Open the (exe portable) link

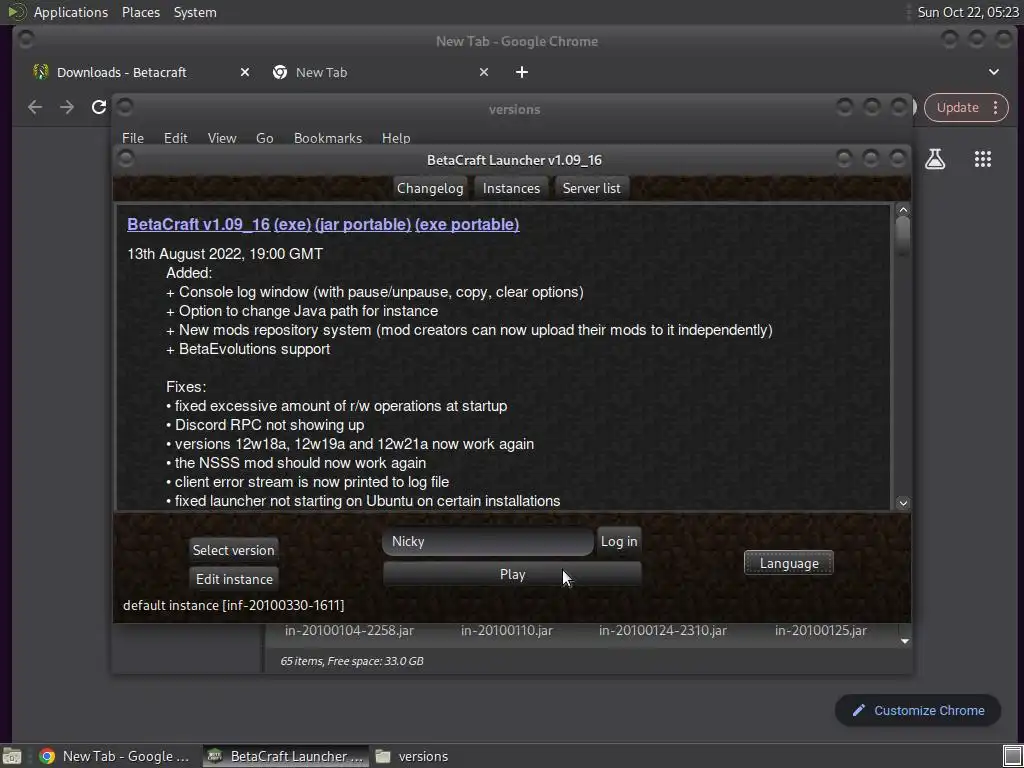[467, 224]
